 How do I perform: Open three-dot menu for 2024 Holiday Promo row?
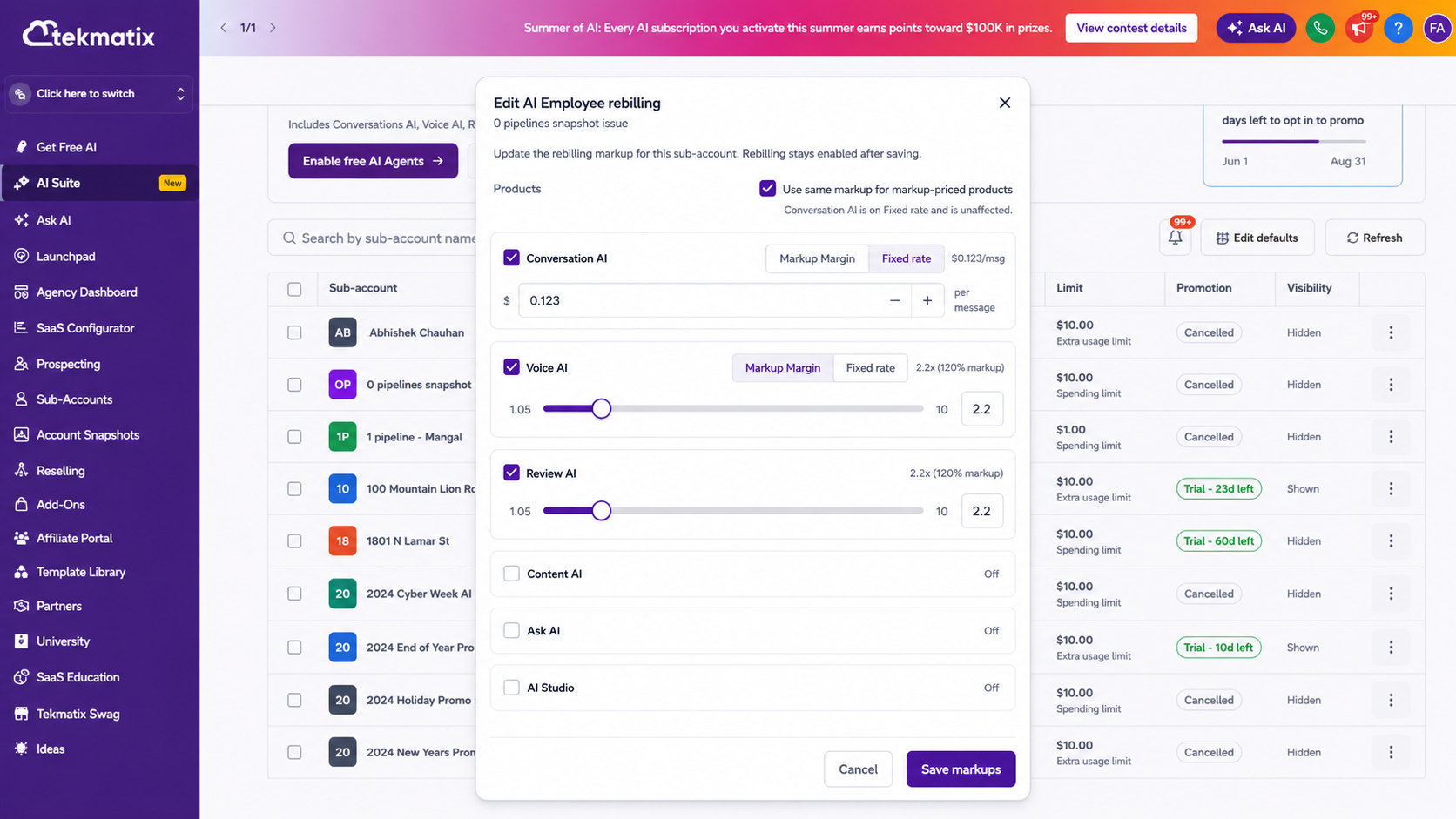click(1391, 700)
